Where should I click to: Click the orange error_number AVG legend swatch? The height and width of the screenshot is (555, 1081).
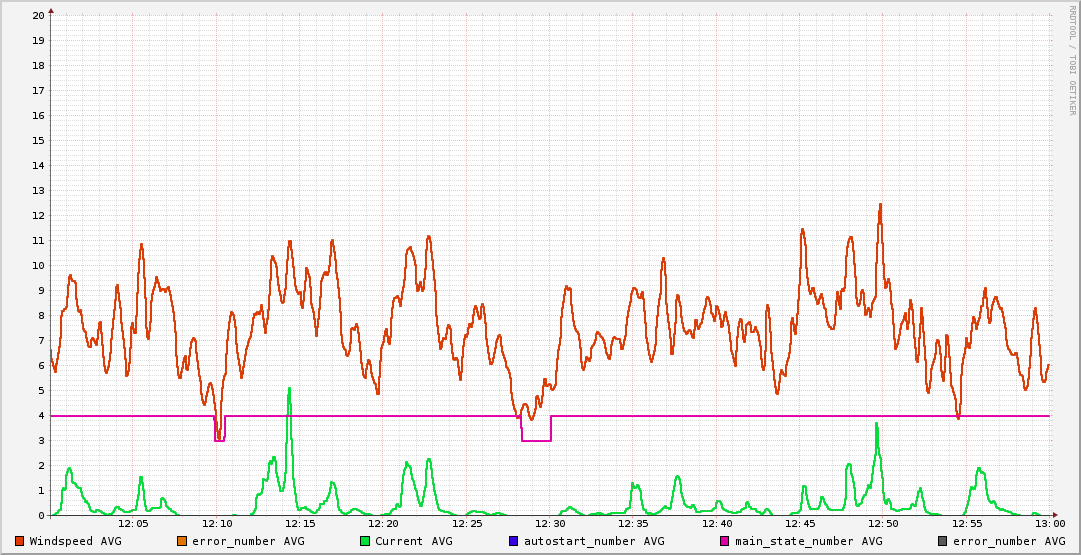coord(182,541)
